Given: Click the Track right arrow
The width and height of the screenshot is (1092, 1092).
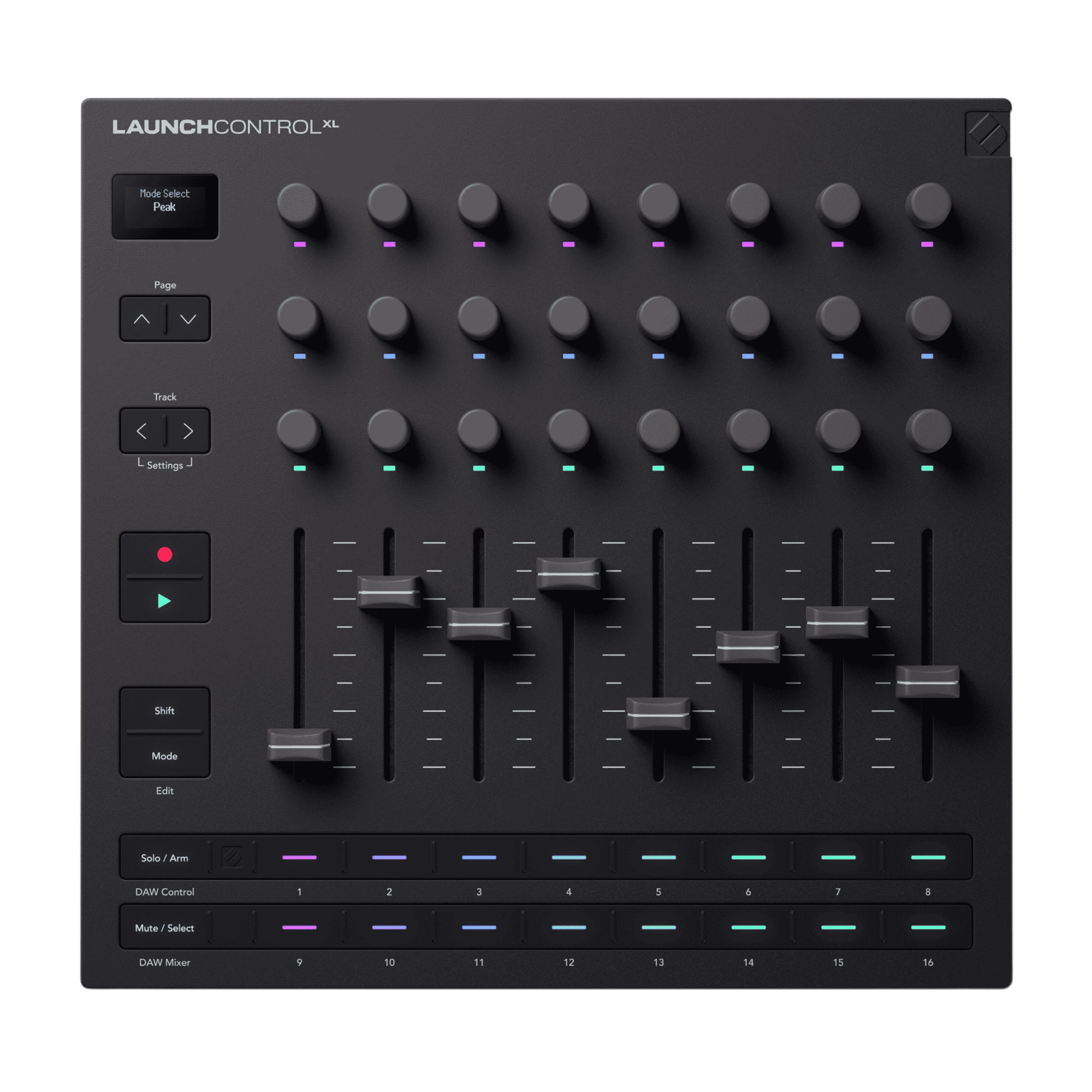Looking at the screenshot, I should [x=188, y=431].
